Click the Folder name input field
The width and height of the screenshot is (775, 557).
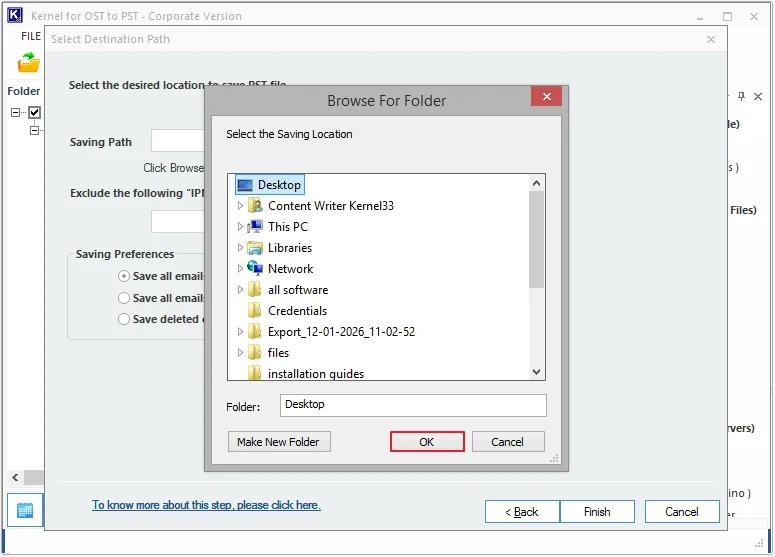click(x=413, y=405)
